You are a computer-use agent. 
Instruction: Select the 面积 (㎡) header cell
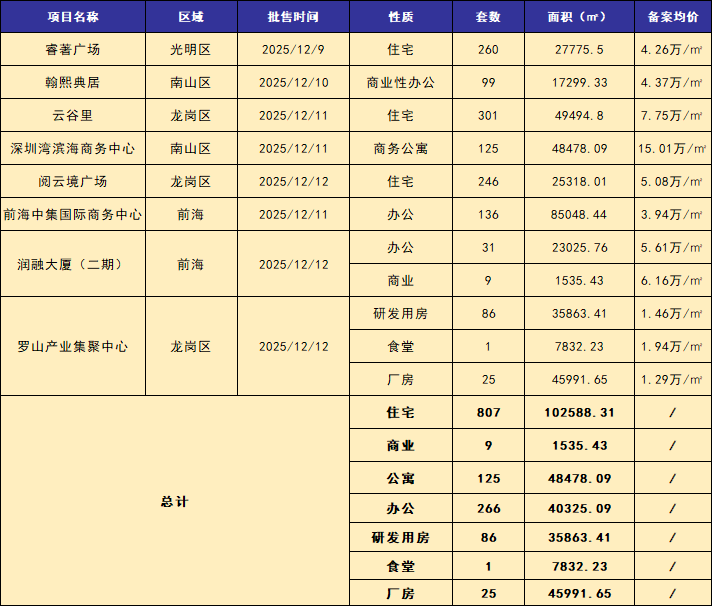(x=578, y=17)
